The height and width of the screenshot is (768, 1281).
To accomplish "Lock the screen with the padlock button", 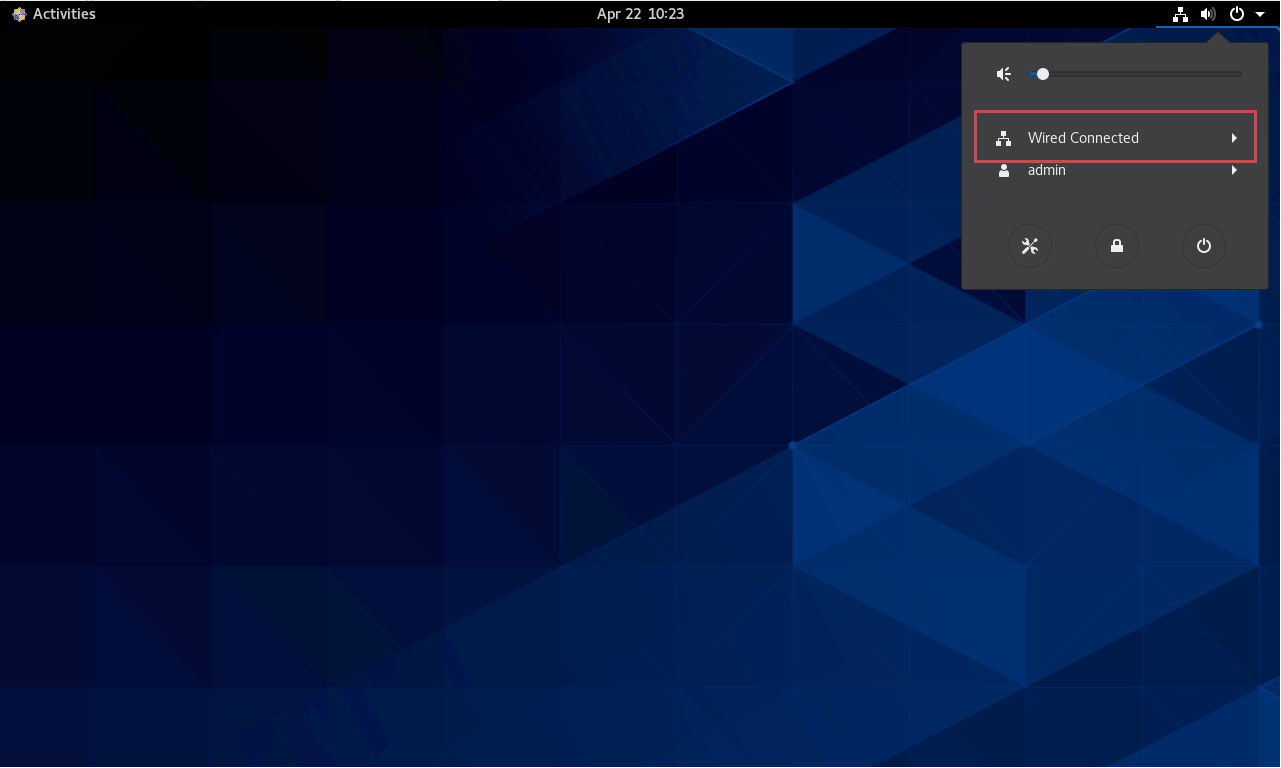I will click(1117, 246).
